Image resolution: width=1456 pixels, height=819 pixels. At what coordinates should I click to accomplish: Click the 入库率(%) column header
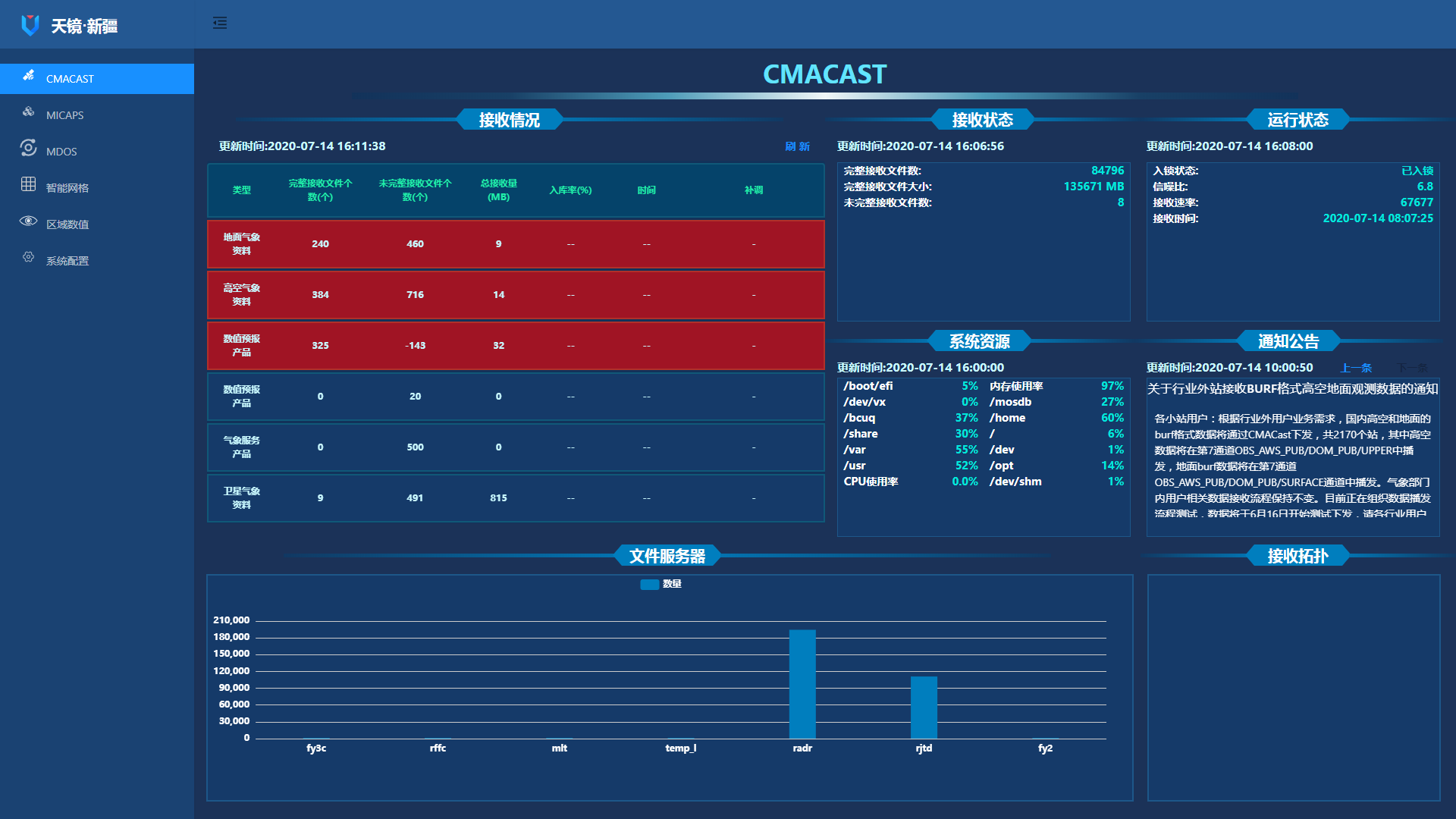(x=570, y=190)
